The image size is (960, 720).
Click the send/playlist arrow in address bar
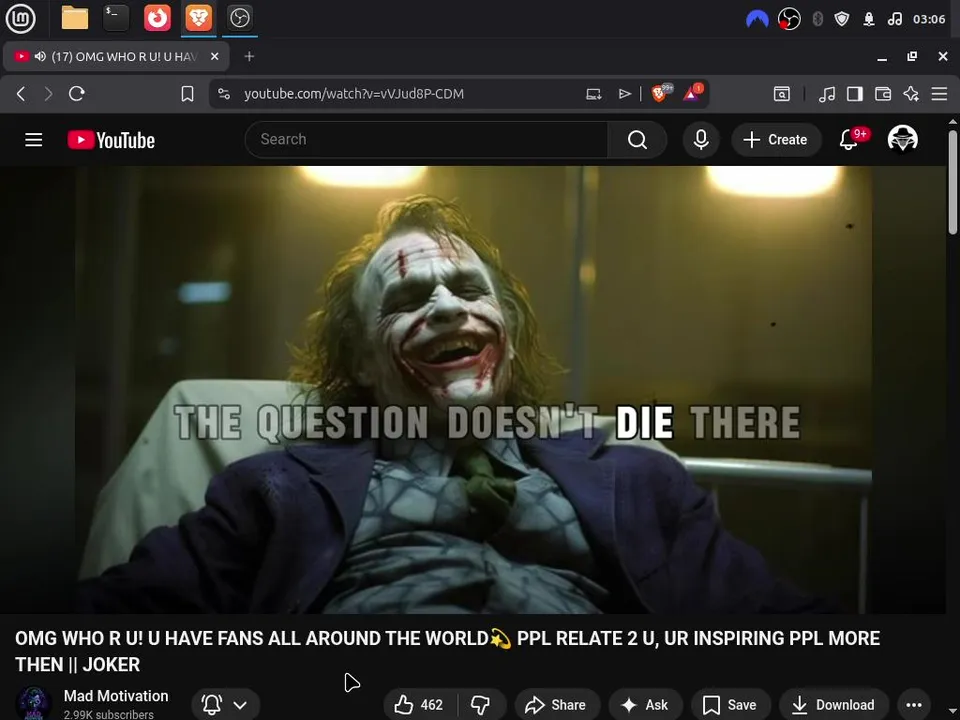624,94
